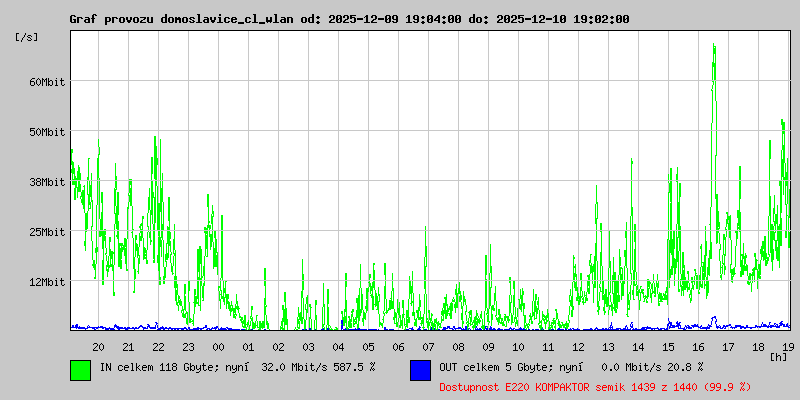Screen dimensions: 800x400
Task: Click the [h] hour unit label
Action: click(779, 357)
